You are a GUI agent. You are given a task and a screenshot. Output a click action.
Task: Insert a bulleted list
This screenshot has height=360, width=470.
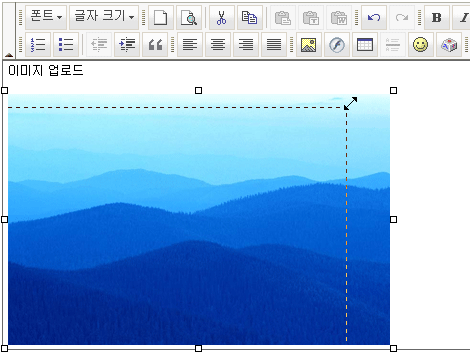66,44
